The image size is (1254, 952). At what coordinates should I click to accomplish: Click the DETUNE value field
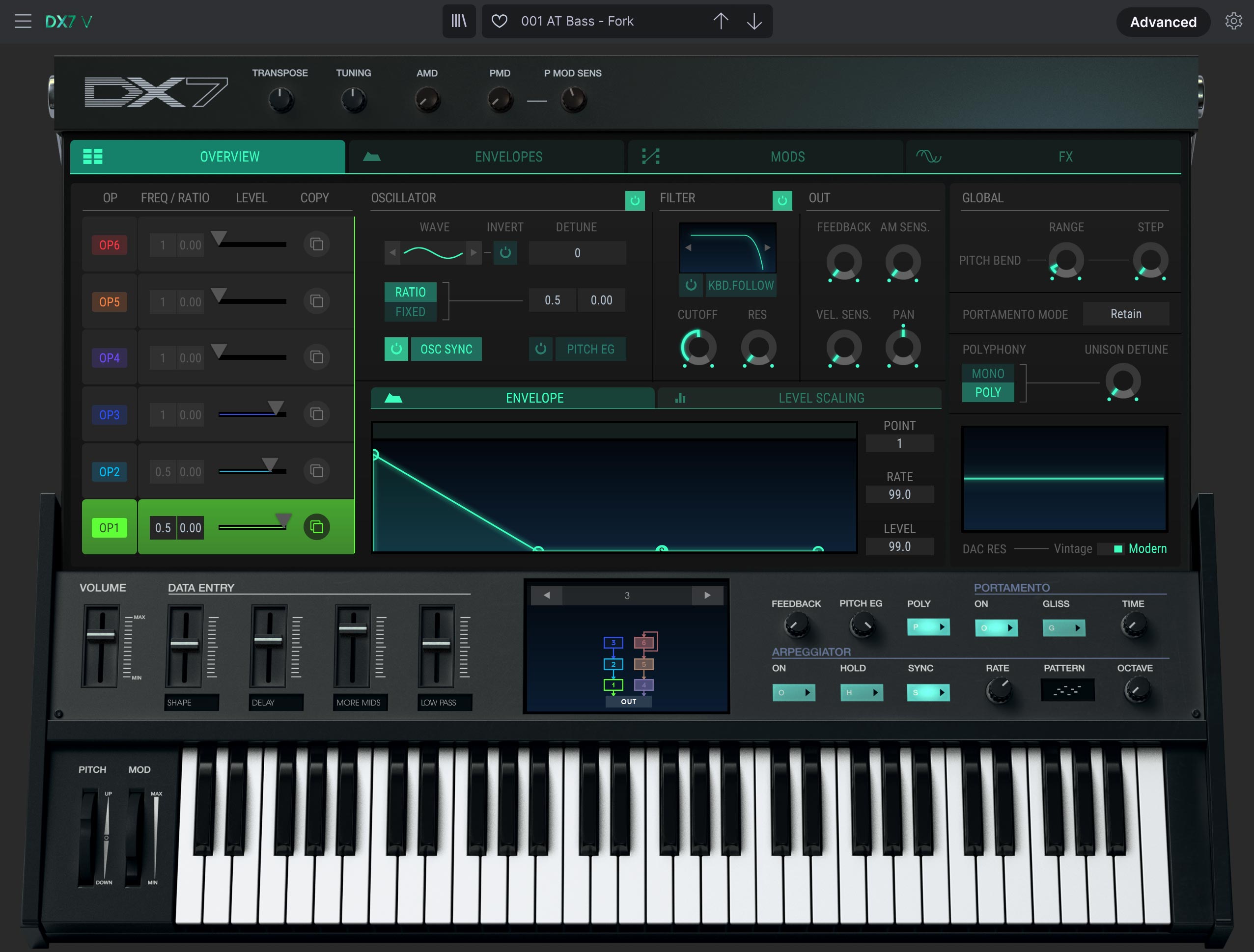click(x=577, y=253)
